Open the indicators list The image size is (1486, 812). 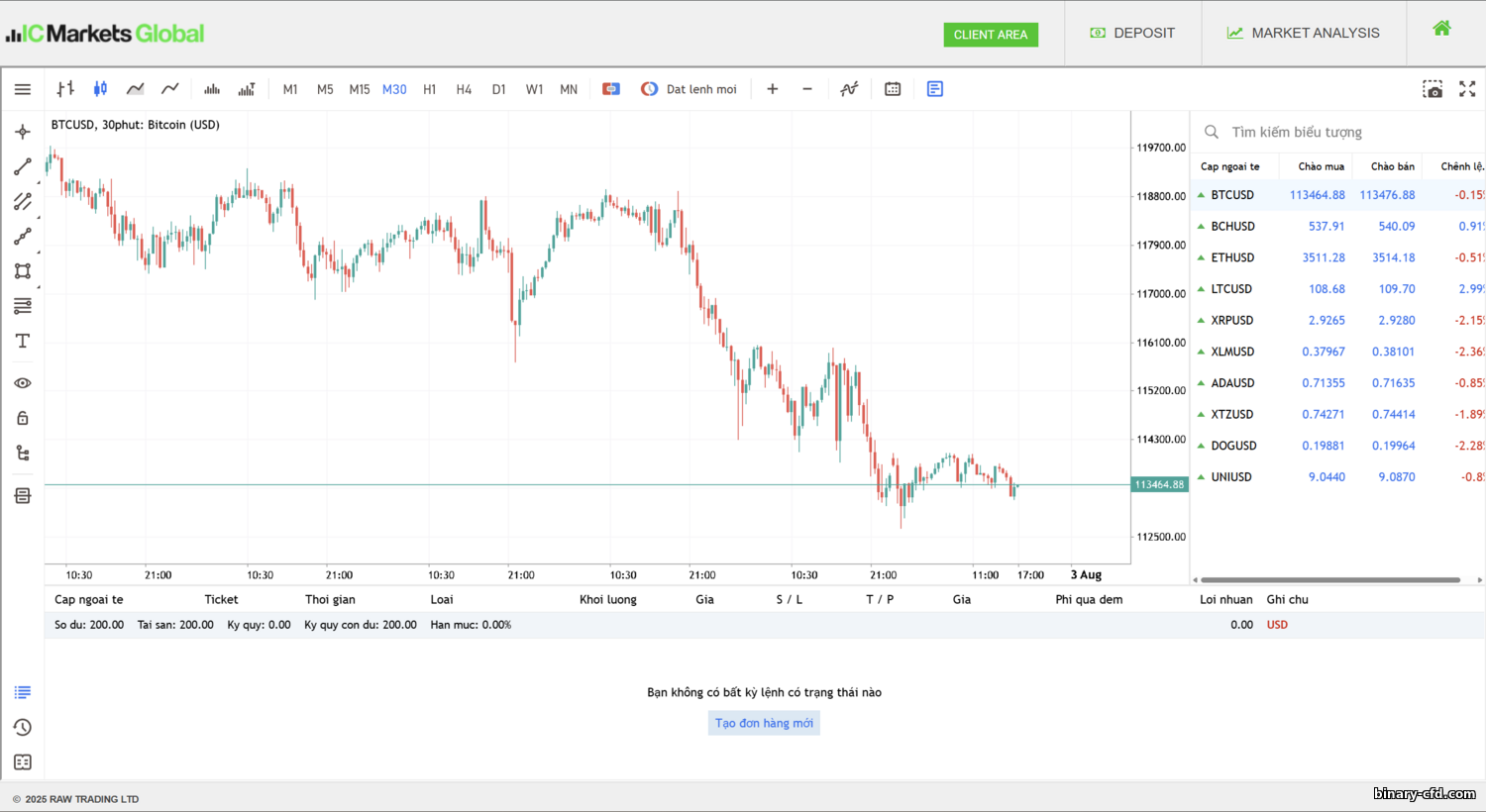pos(849,89)
